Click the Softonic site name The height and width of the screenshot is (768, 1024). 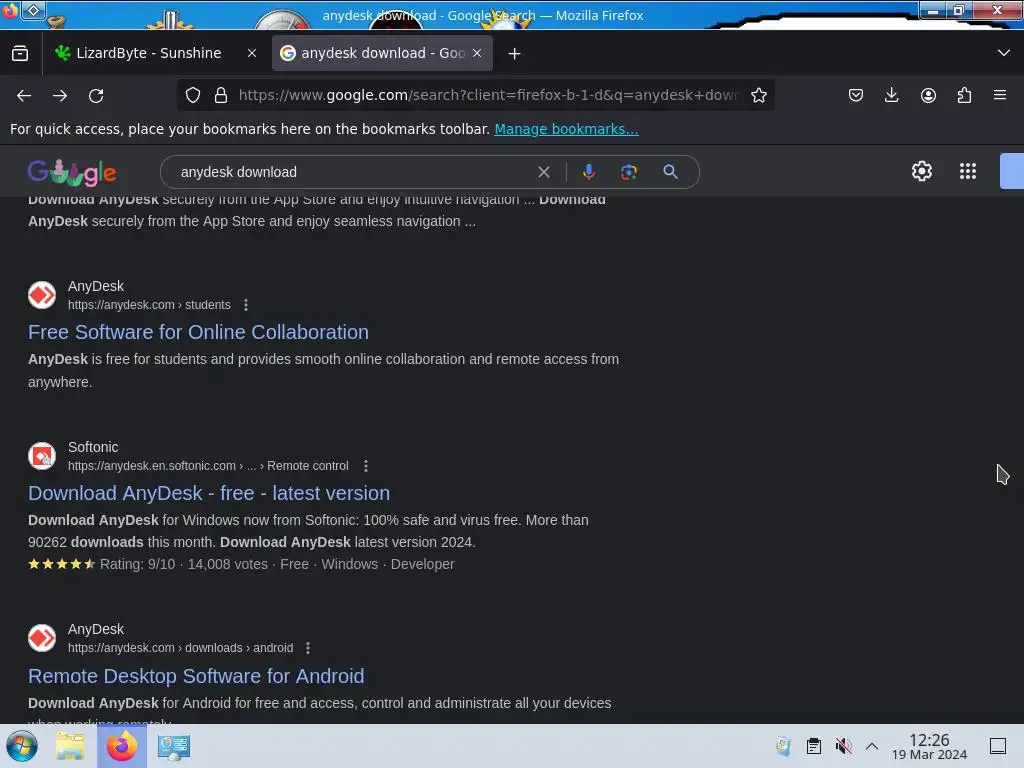coord(93,447)
